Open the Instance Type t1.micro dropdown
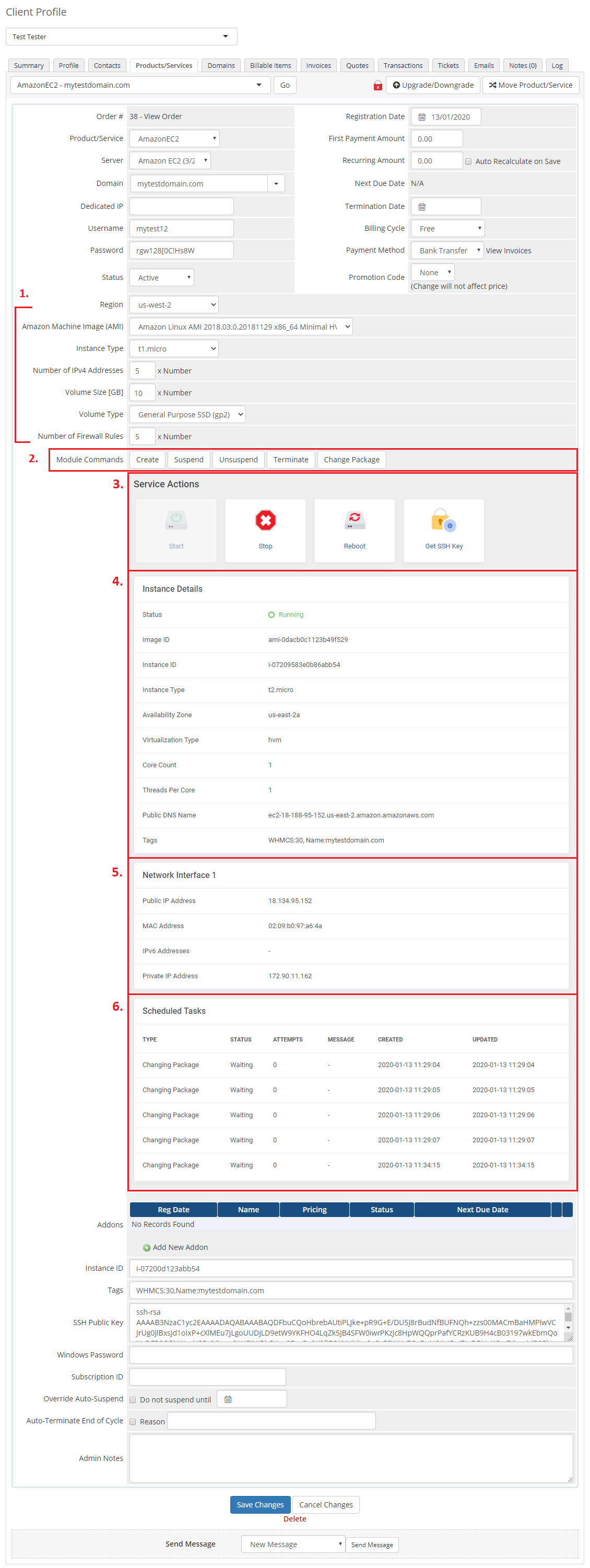590x1568 pixels. coord(174,349)
